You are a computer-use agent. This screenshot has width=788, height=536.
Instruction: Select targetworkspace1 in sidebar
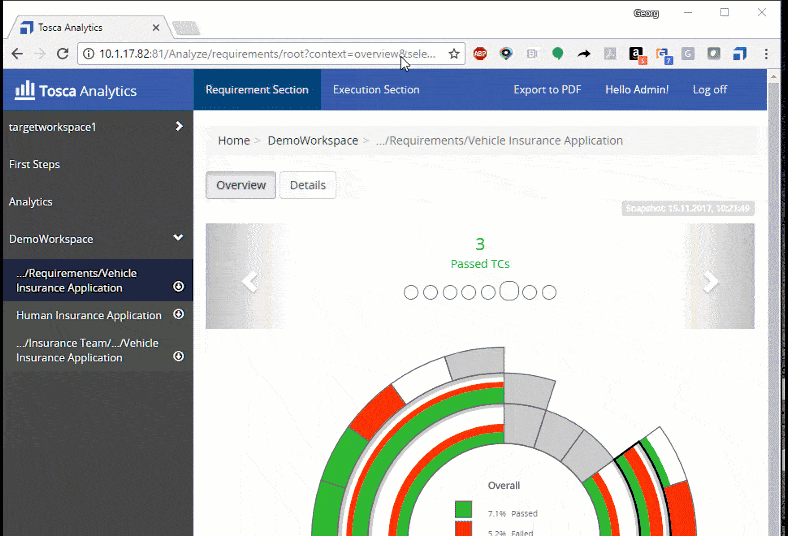tap(52, 127)
